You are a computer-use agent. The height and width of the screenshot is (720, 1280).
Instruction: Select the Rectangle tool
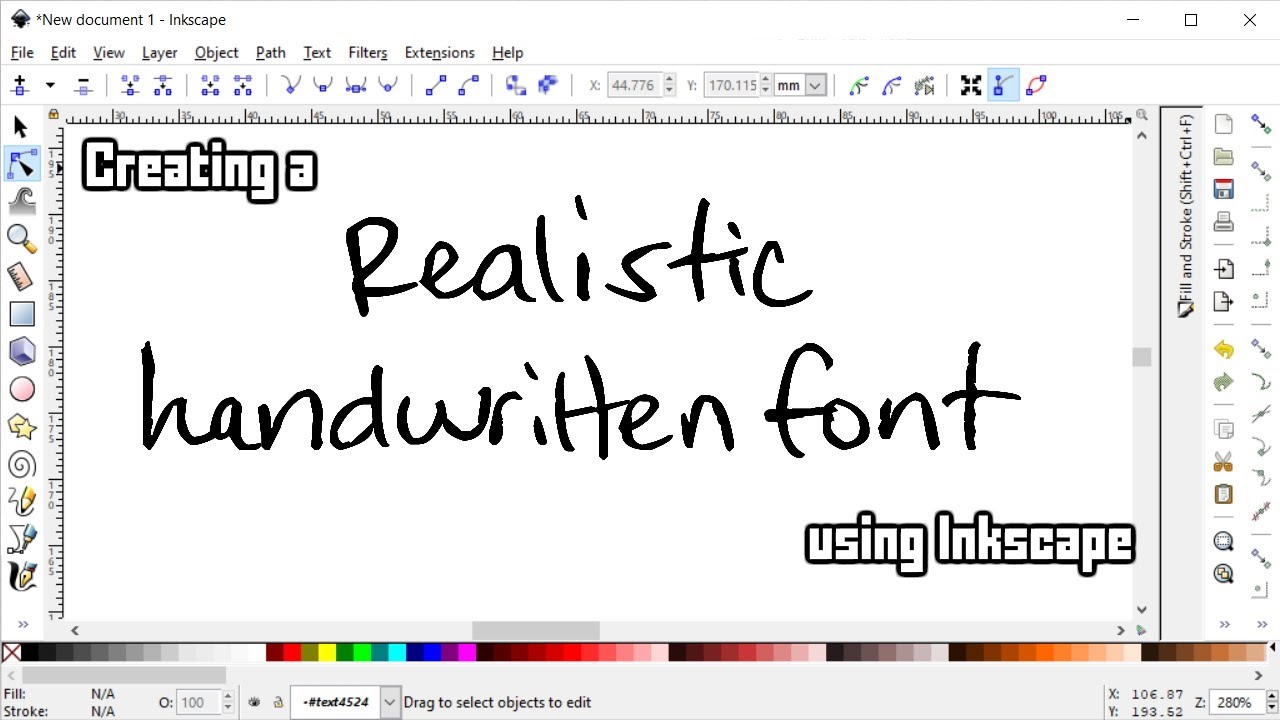[x=21, y=314]
